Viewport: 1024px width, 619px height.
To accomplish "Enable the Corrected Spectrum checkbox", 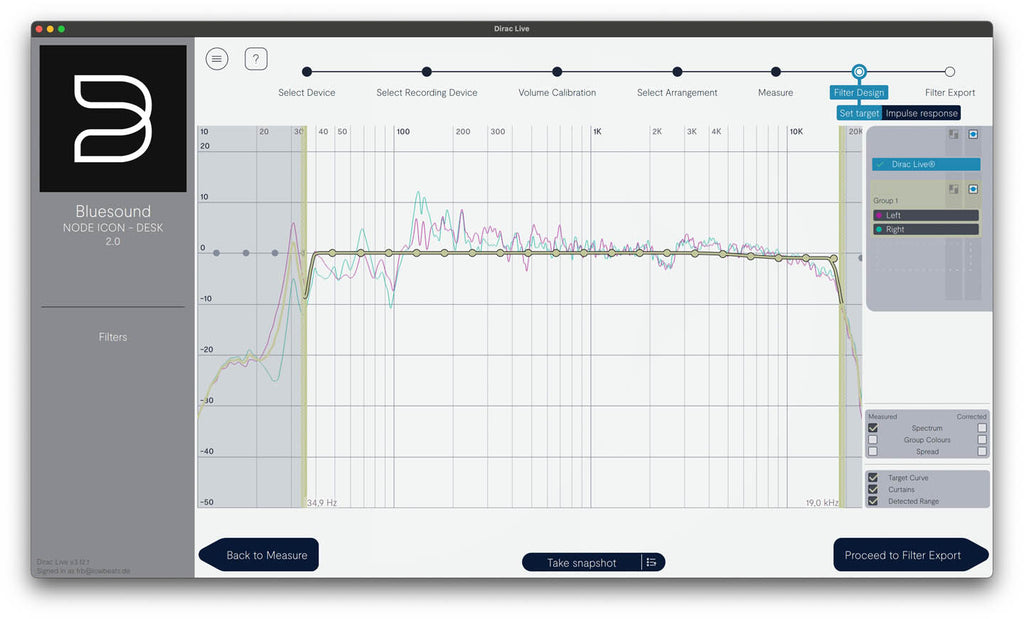I will point(982,428).
